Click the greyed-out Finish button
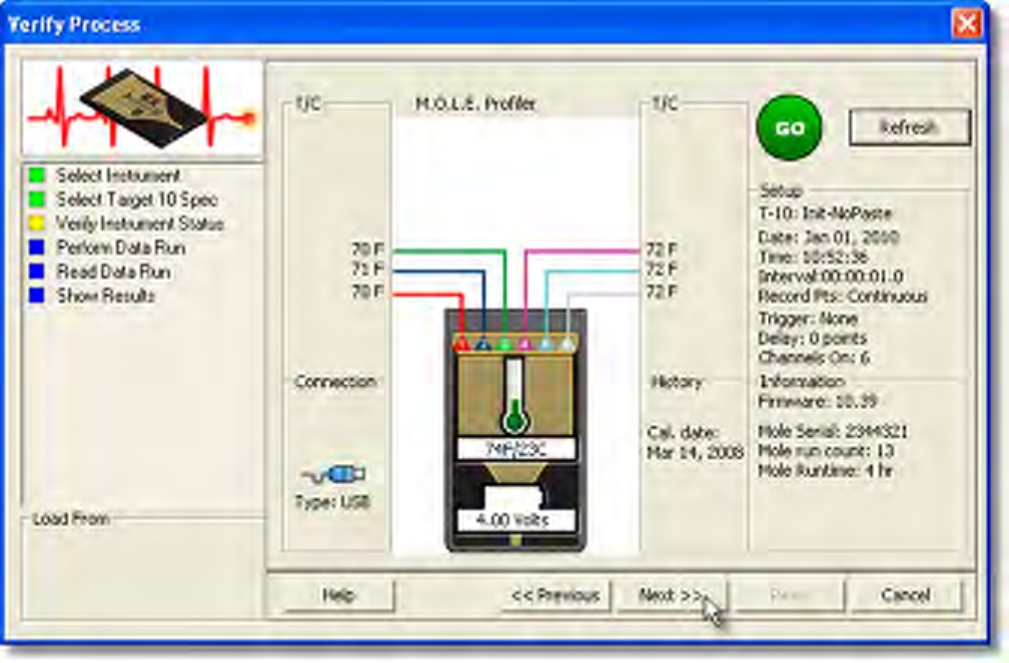Viewport: 1009px width, 663px height. coord(789,595)
